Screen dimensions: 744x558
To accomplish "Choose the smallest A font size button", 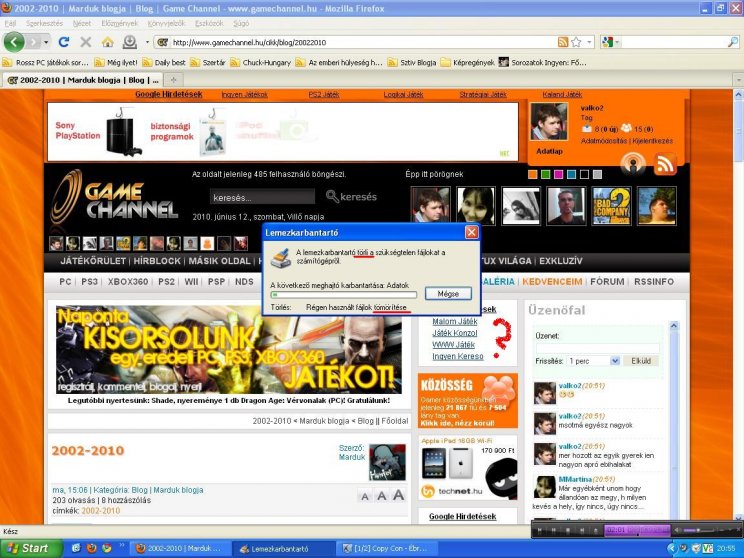I will [364, 496].
